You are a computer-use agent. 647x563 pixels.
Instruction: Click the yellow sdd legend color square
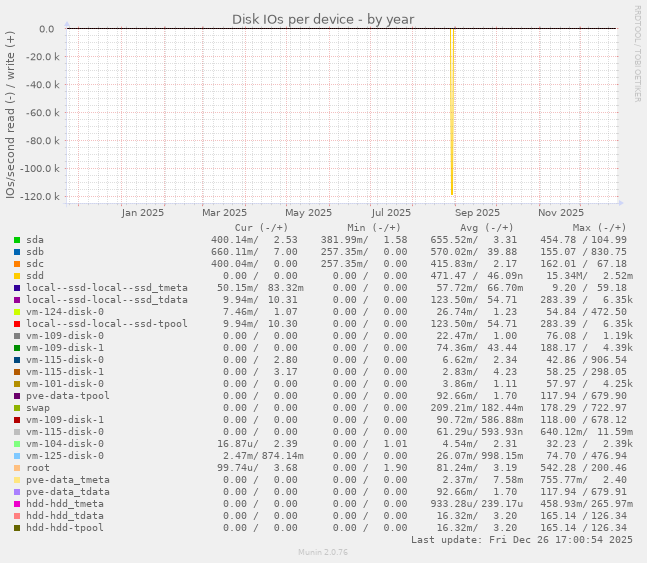coord(17,276)
